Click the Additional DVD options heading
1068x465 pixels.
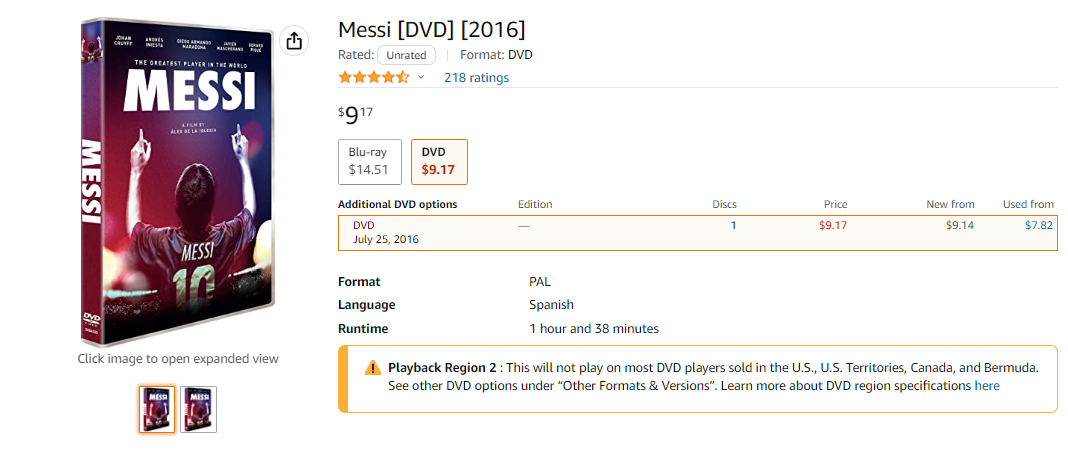(397, 204)
